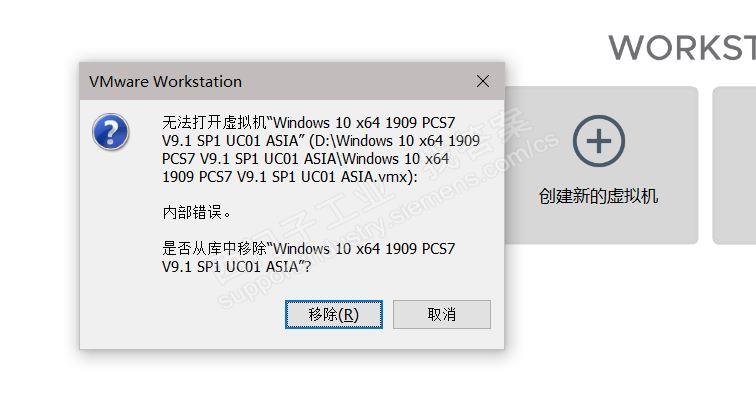Click the VMware Workstation dialog title text
This screenshot has height=414, width=756.
pyautogui.click(x=165, y=82)
